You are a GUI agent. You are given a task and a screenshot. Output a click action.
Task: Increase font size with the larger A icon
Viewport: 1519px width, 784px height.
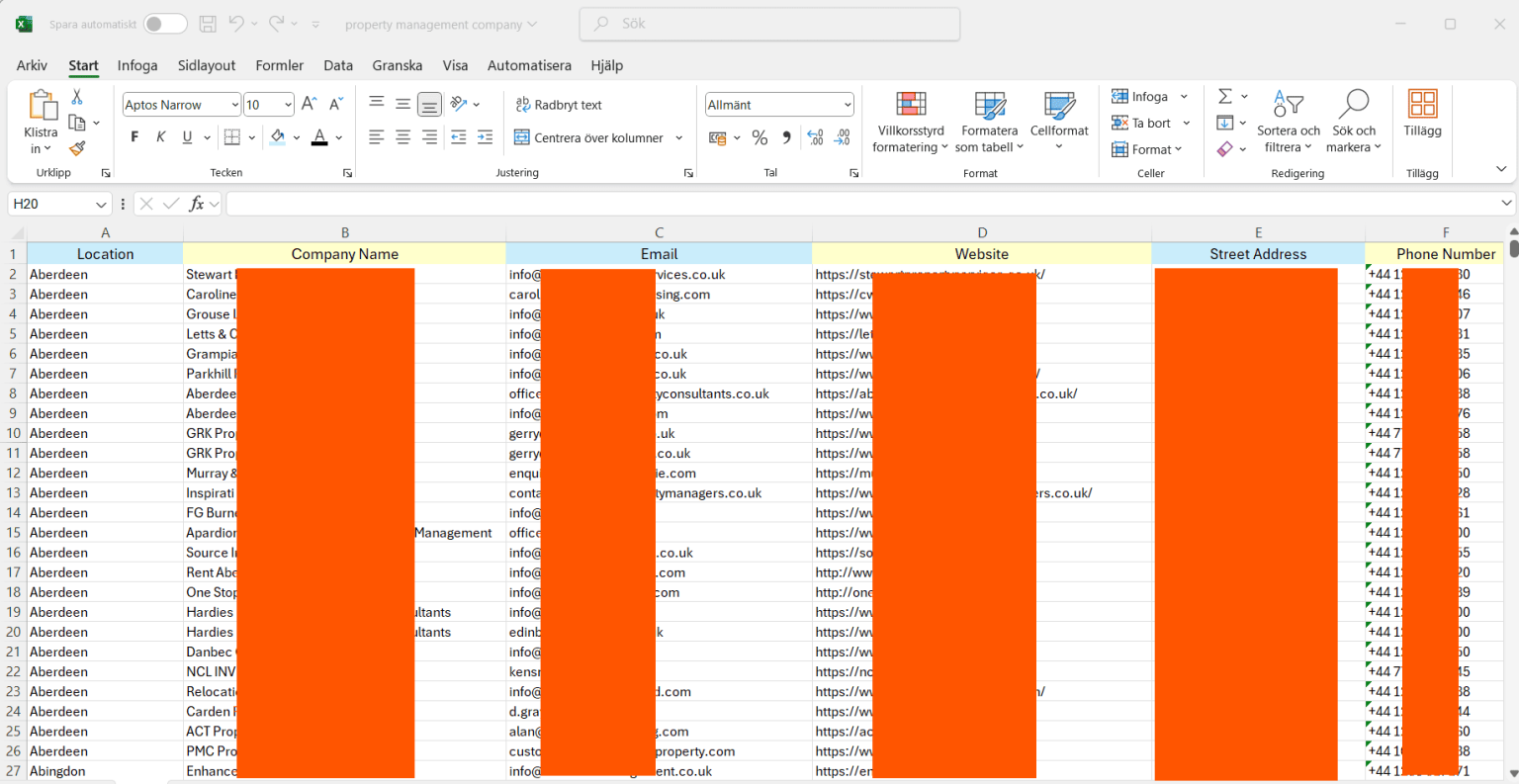pyautogui.click(x=309, y=104)
